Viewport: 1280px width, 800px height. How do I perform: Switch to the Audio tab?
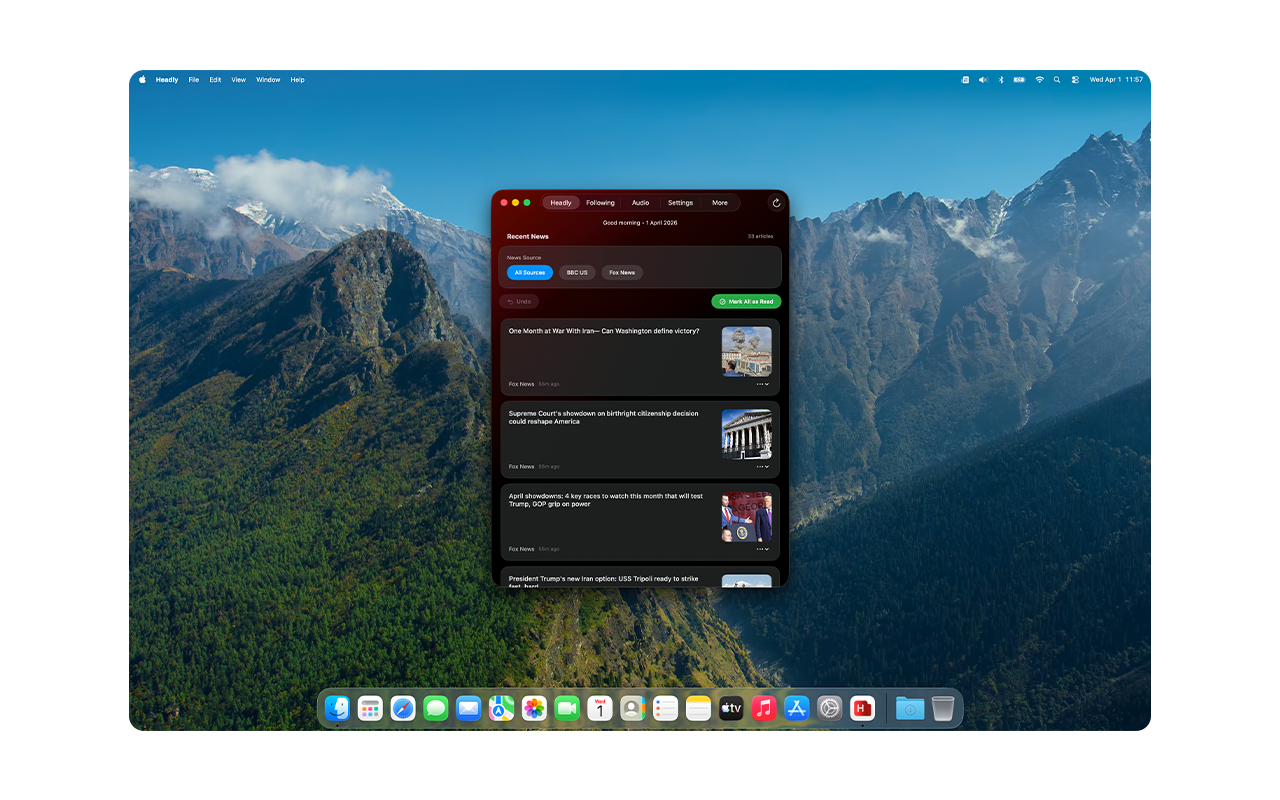coord(640,203)
